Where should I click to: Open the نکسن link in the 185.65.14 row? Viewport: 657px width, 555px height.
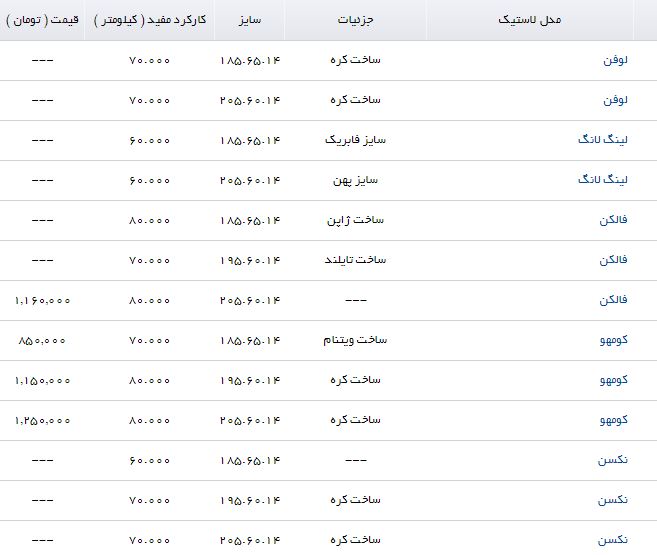click(x=613, y=460)
